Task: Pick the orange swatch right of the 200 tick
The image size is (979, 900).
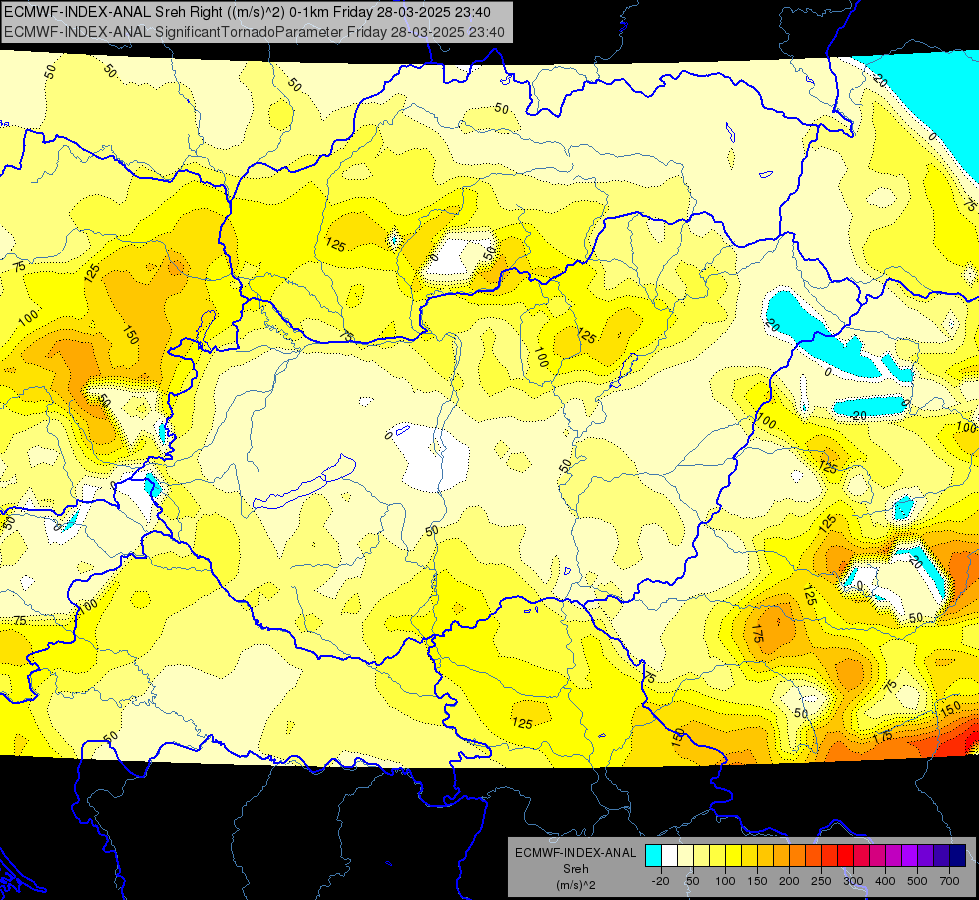Action: tap(797, 855)
